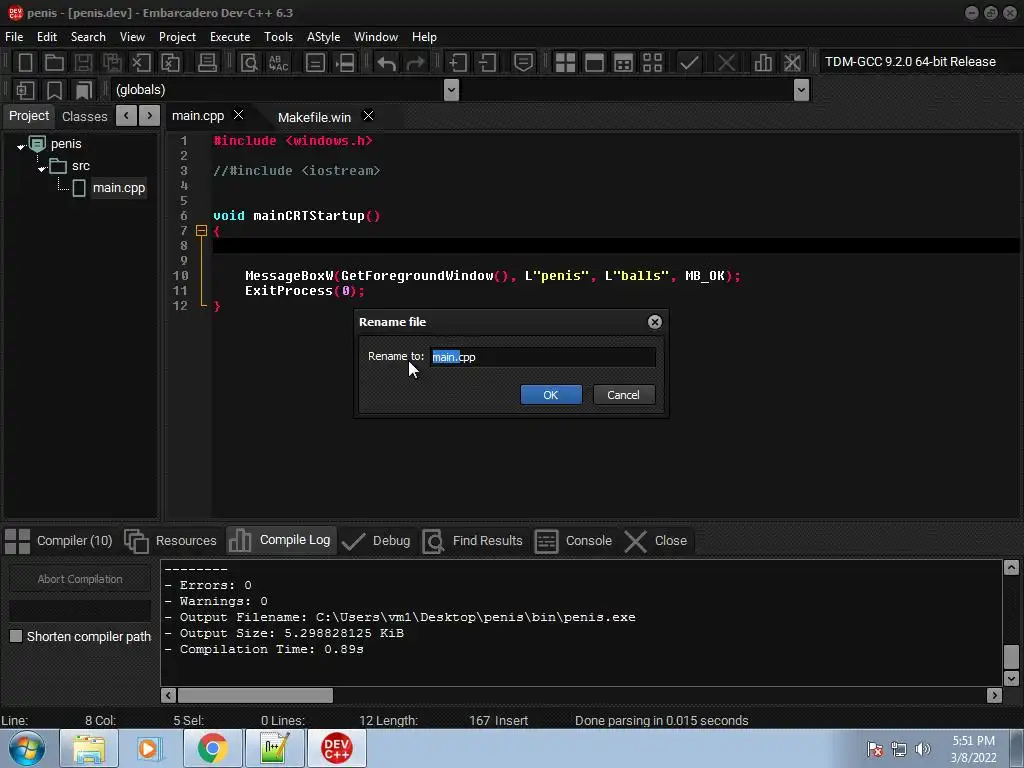Click the Undo arrow icon
The width and height of the screenshot is (1024, 768).
(387, 63)
